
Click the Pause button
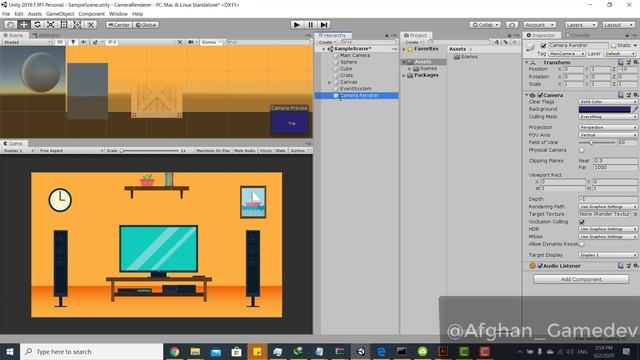310,24
